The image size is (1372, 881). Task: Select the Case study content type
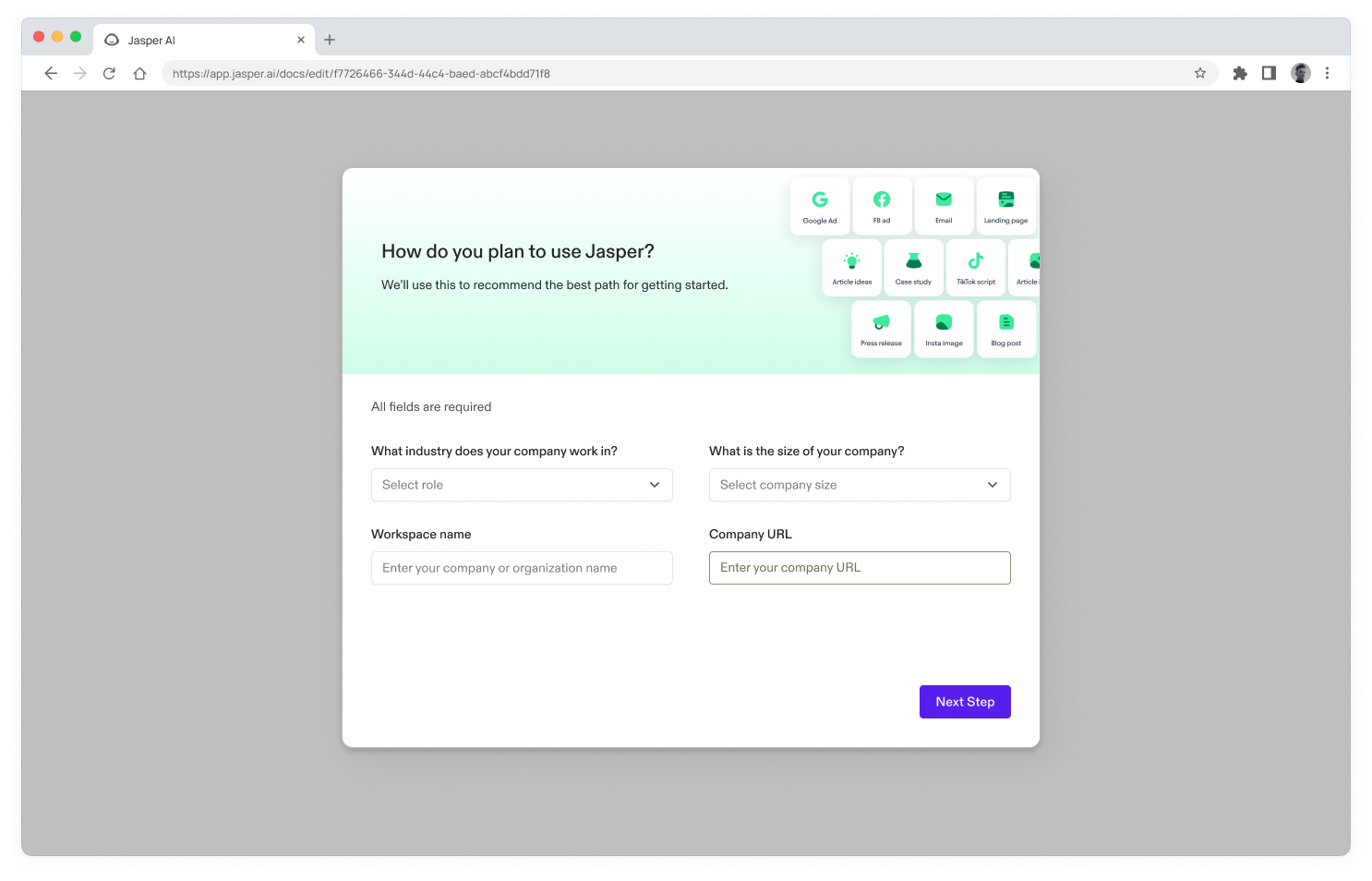913,267
